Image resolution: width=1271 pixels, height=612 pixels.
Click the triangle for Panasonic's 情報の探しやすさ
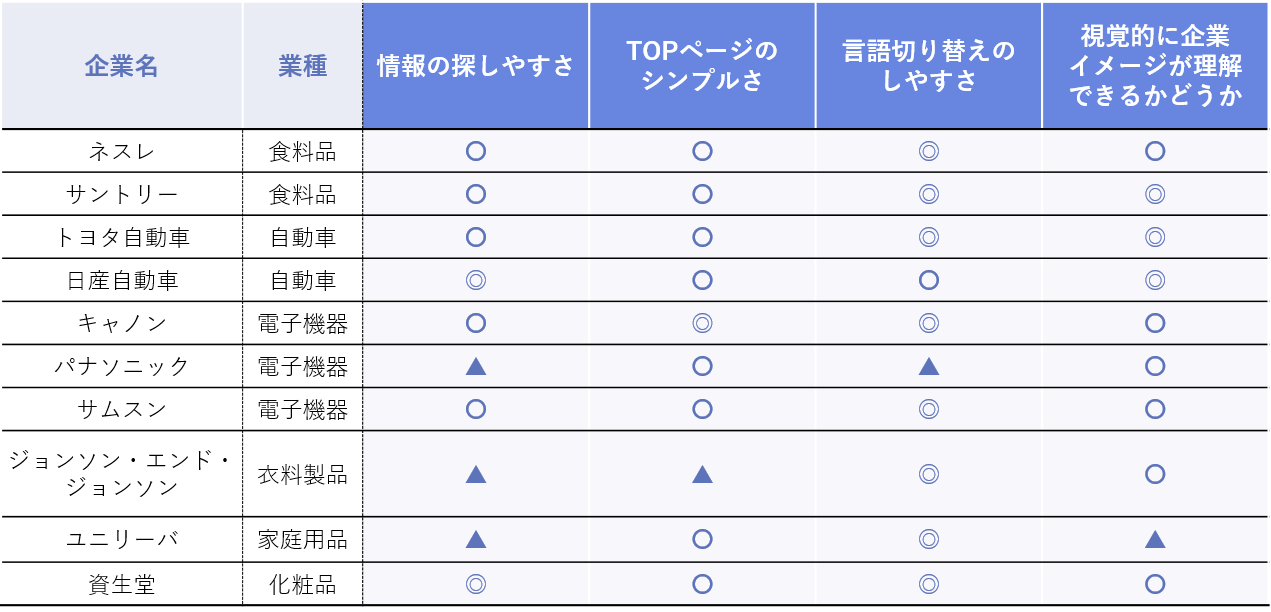476,366
